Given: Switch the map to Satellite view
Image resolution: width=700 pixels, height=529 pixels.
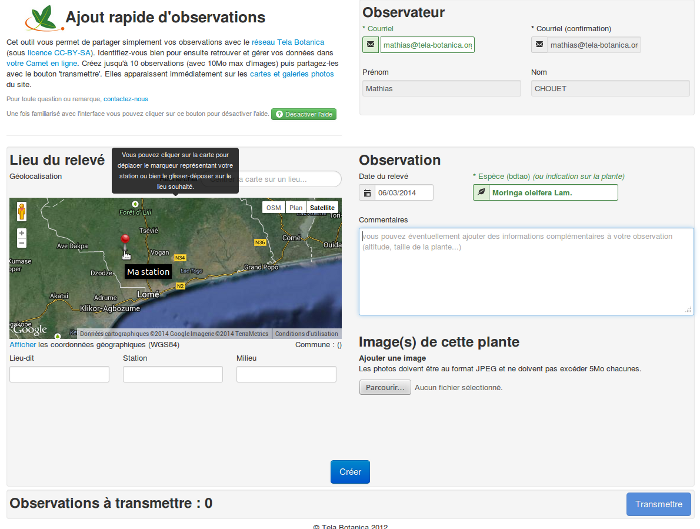Looking at the screenshot, I should (322, 208).
